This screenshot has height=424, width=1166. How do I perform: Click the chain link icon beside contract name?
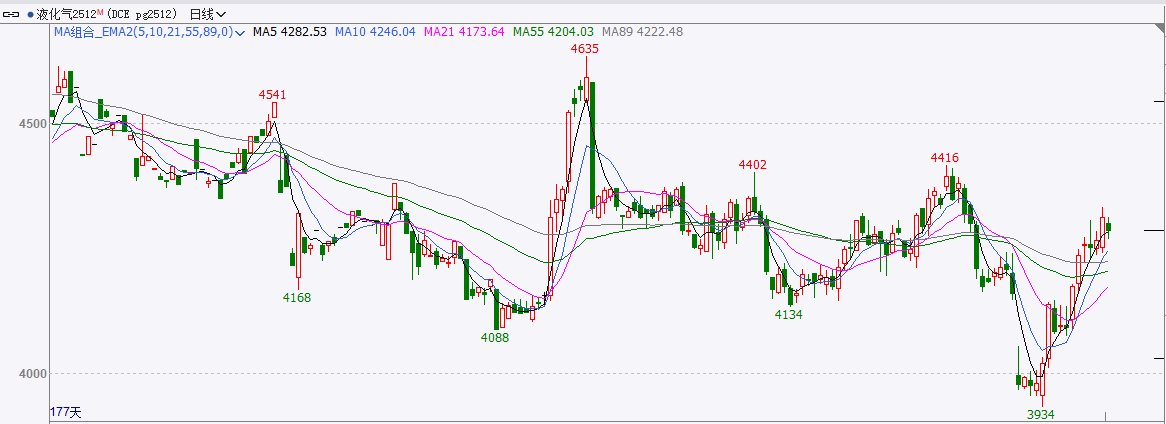(12, 14)
